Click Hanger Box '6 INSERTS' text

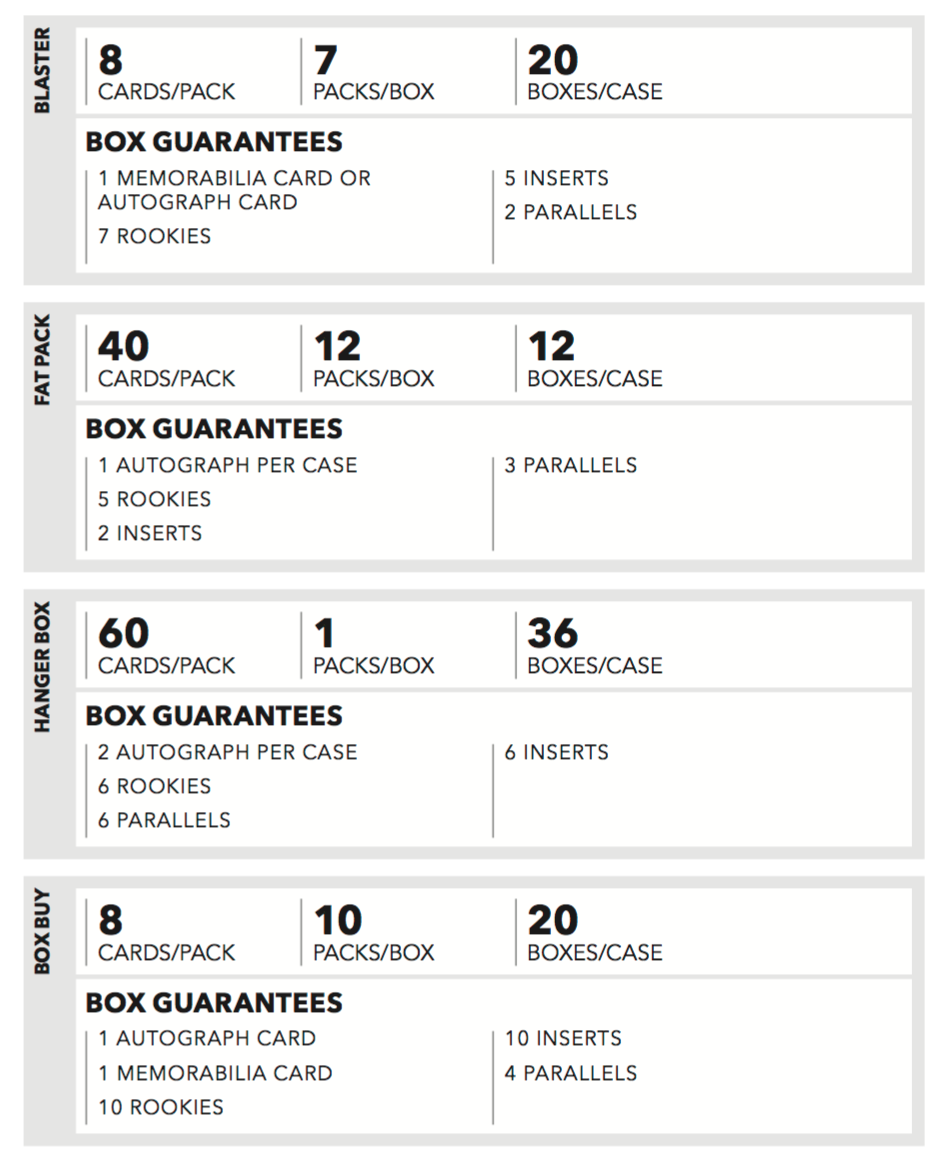point(556,752)
